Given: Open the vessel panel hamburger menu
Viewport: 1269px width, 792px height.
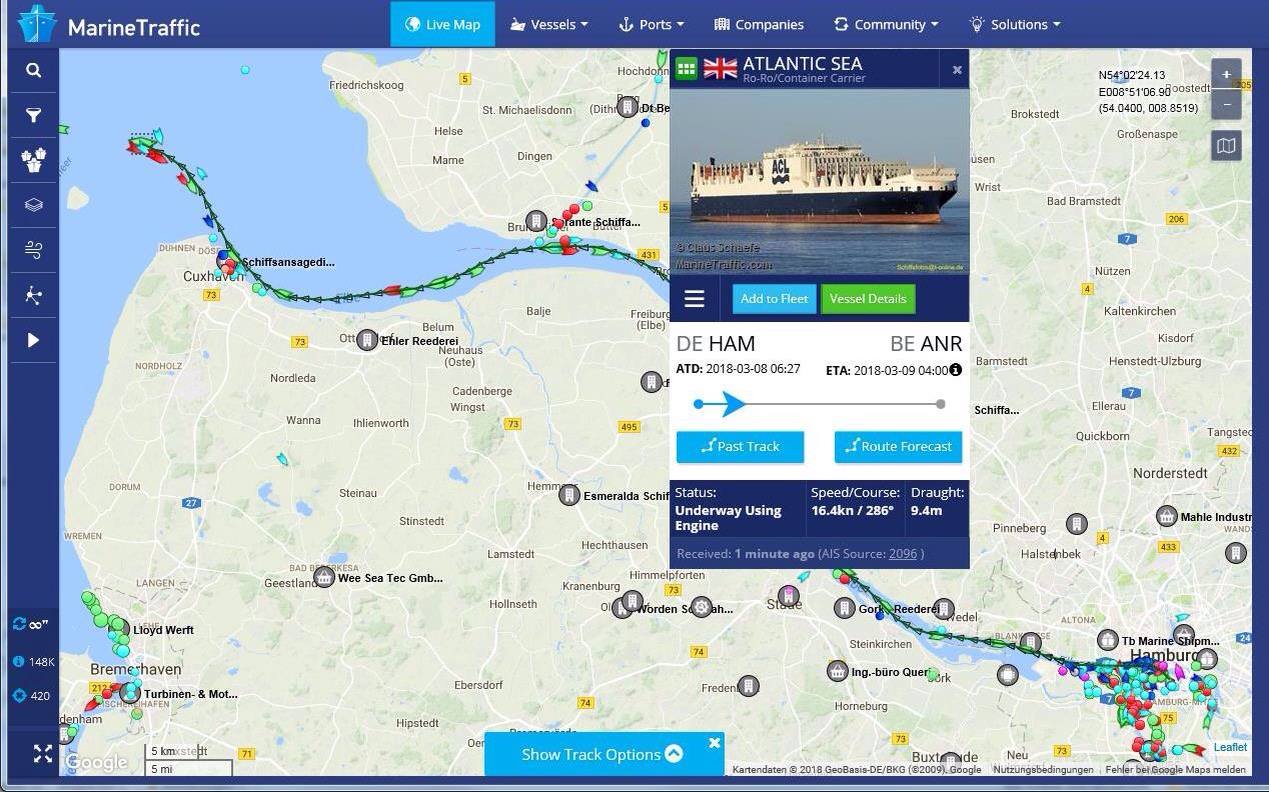Looking at the screenshot, I should [694, 299].
